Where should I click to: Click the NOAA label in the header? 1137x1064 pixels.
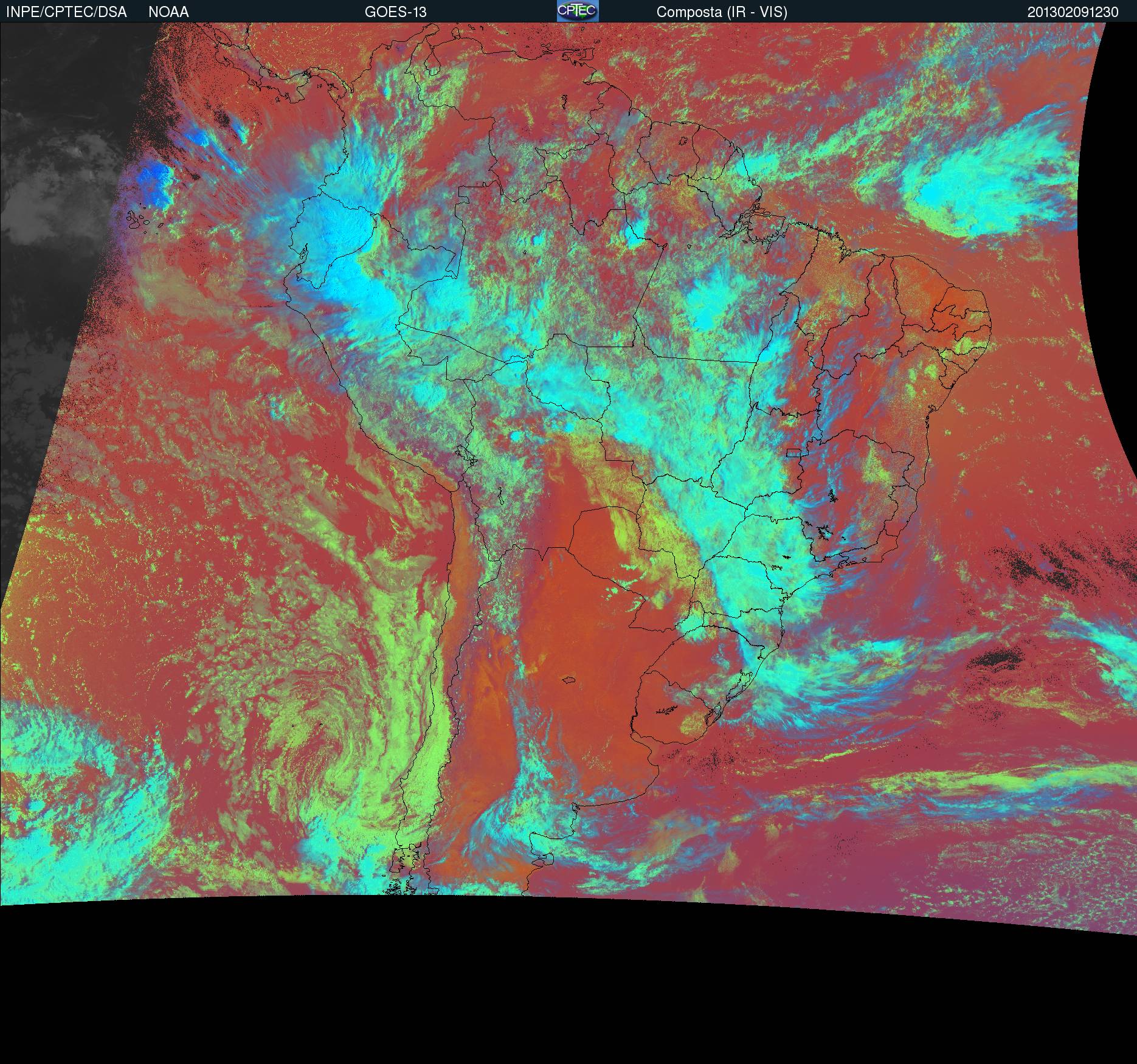[168, 12]
